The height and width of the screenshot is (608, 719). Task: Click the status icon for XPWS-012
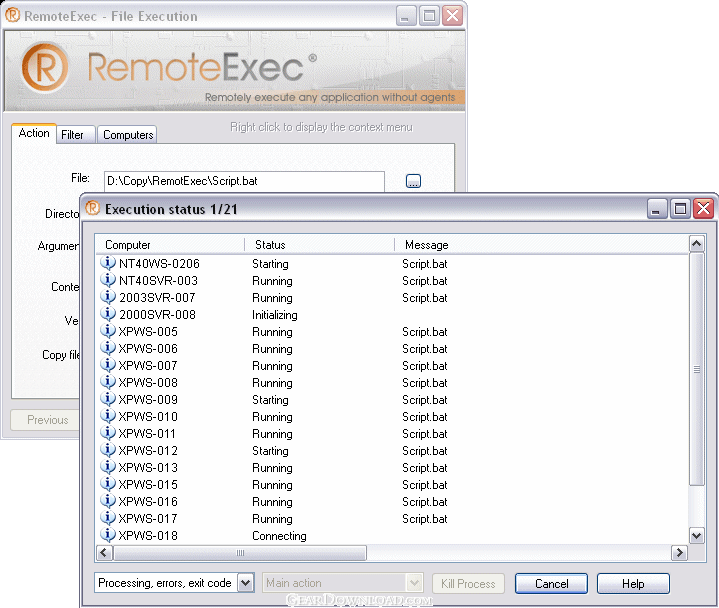[109, 450]
